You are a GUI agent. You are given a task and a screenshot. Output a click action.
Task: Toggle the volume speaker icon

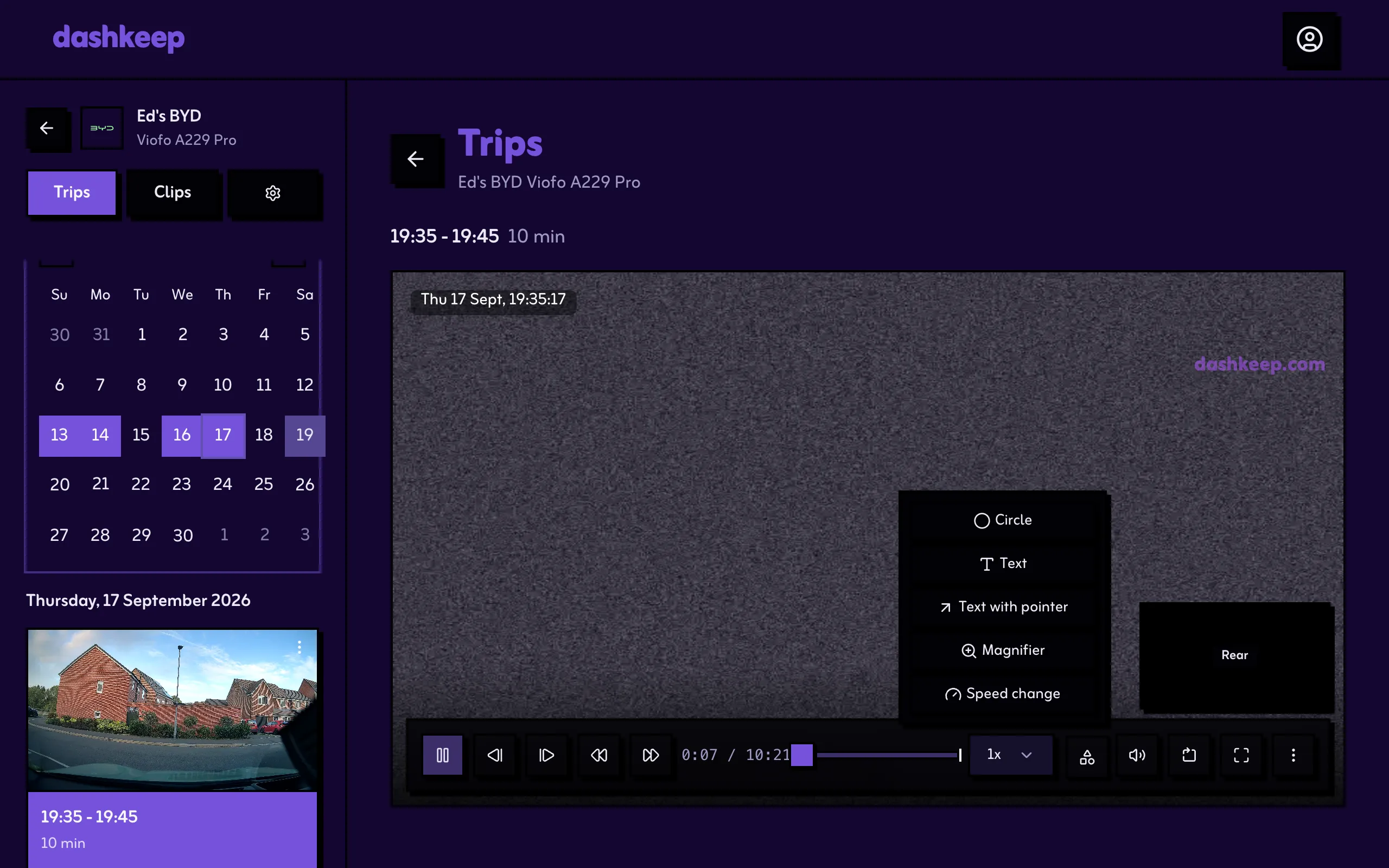pyautogui.click(x=1137, y=755)
